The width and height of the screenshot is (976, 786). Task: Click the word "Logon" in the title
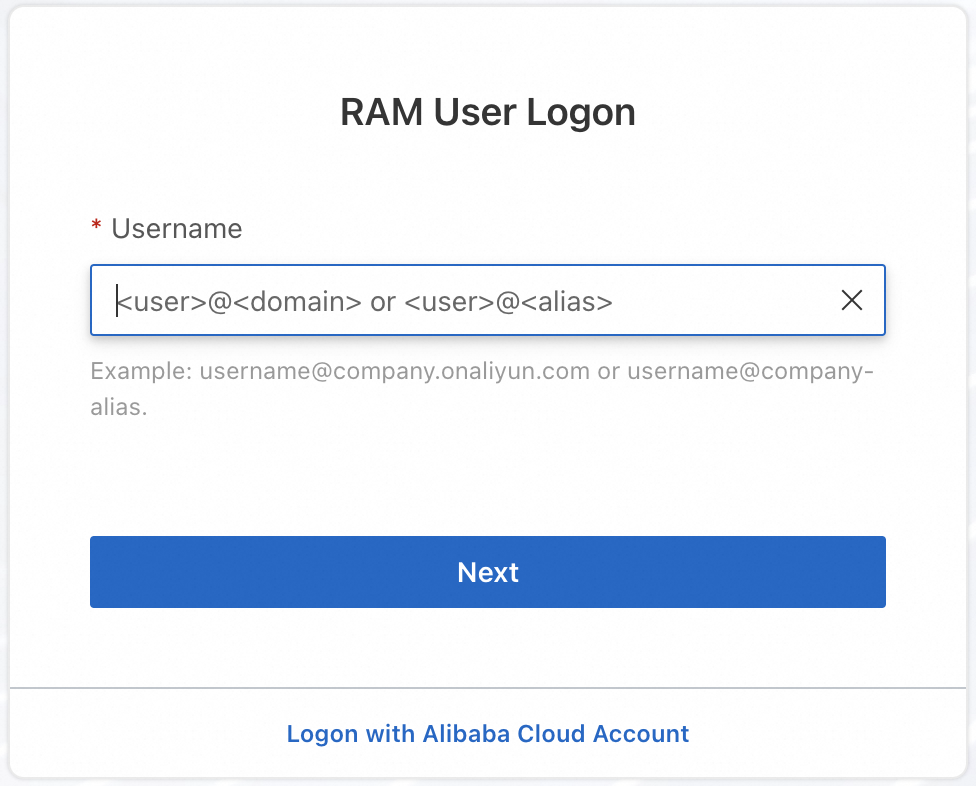(586, 112)
